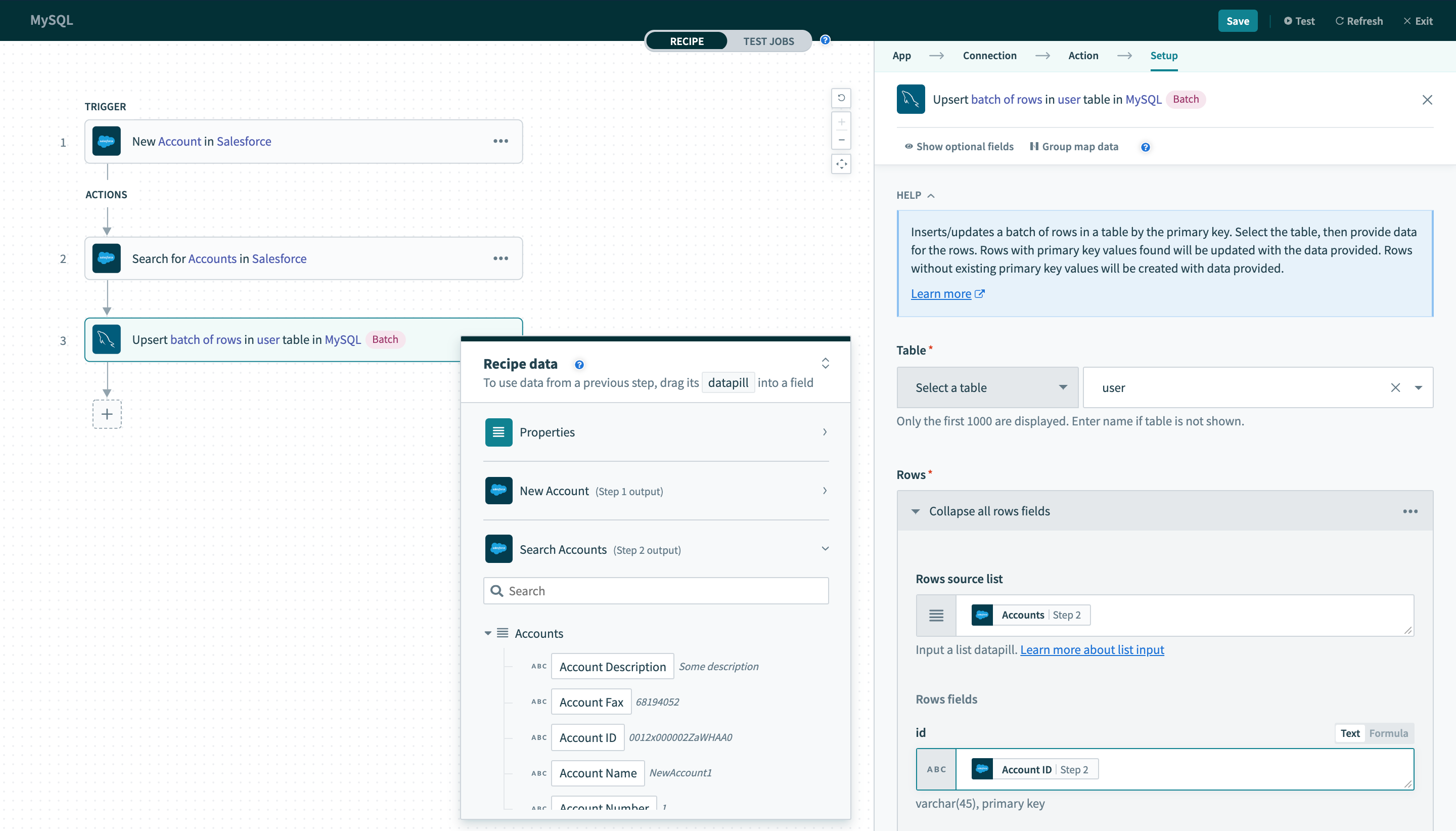Expand the Search Accounts step 2 output

[824, 549]
